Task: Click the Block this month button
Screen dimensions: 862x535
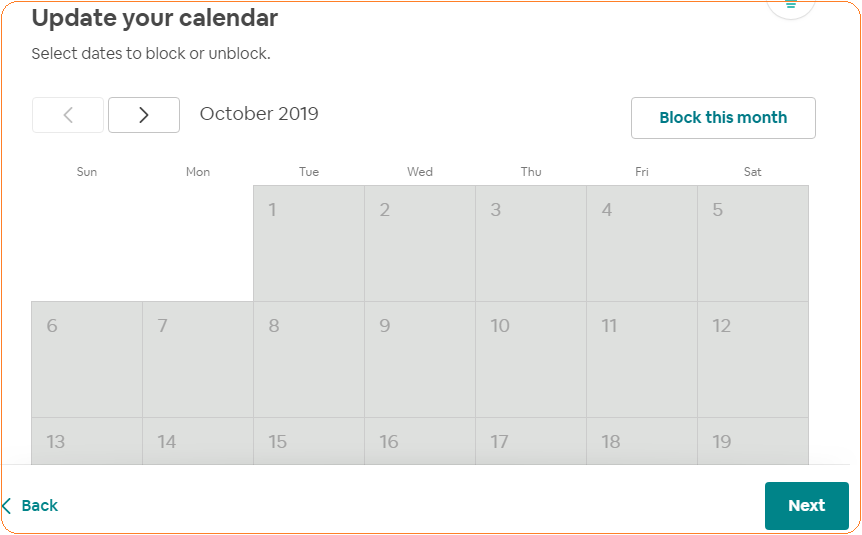Action: click(x=723, y=118)
